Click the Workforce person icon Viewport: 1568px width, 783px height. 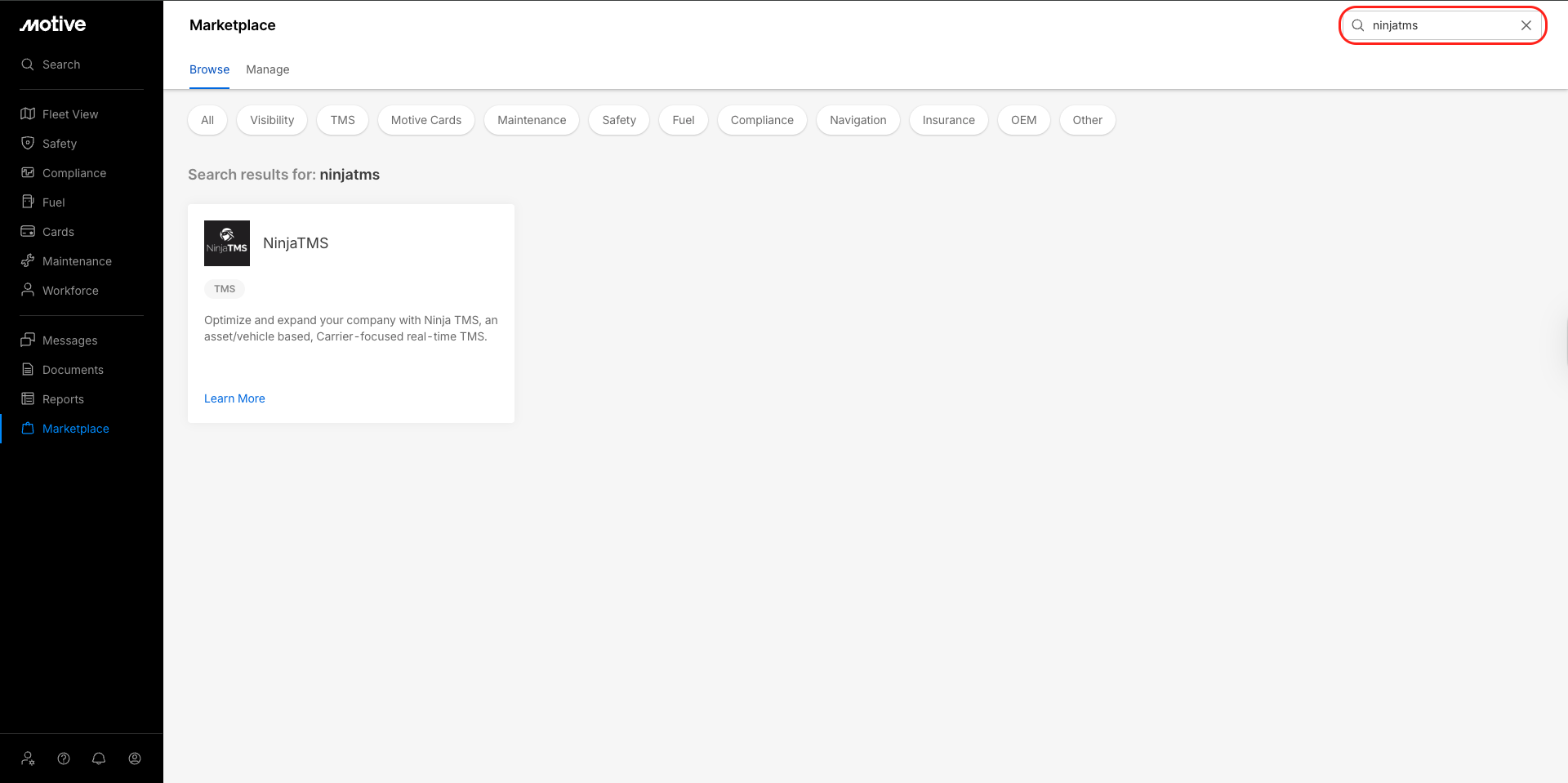pyautogui.click(x=28, y=291)
